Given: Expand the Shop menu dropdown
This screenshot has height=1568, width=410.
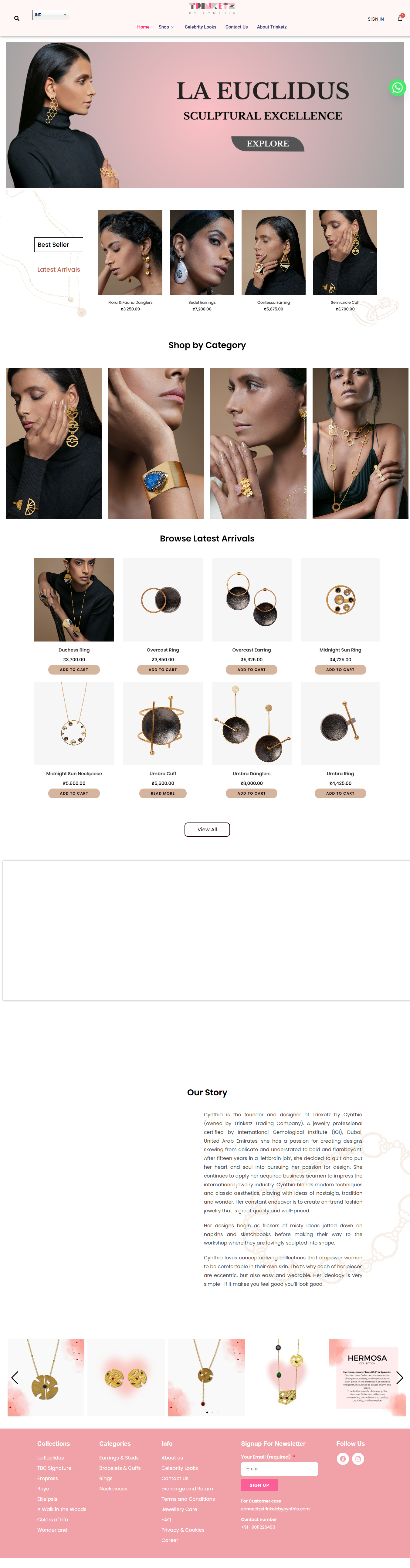Looking at the screenshot, I should click(x=166, y=27).
